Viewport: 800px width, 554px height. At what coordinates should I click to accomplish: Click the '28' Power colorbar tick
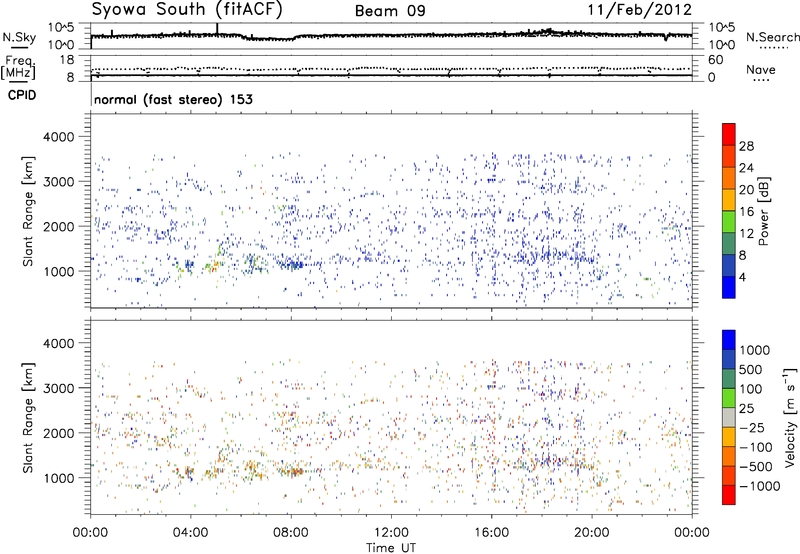point(746,146)
